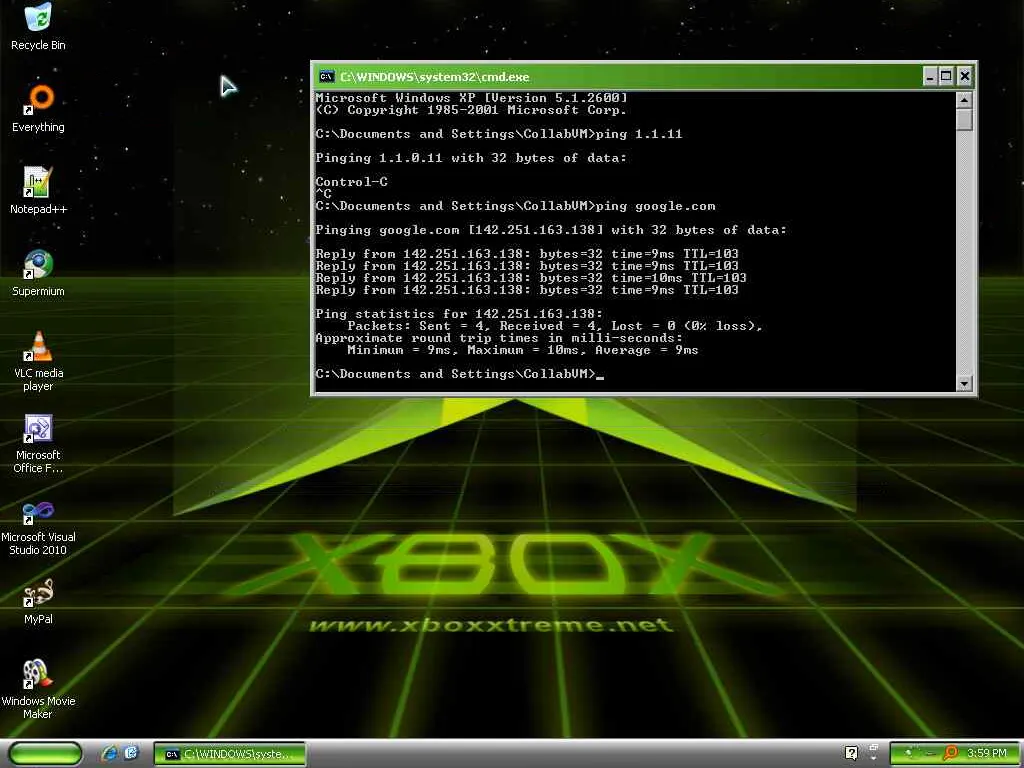
Task: Click the 'Ping statistics for 142.251.163.138' line
Action: click(459, 314)
